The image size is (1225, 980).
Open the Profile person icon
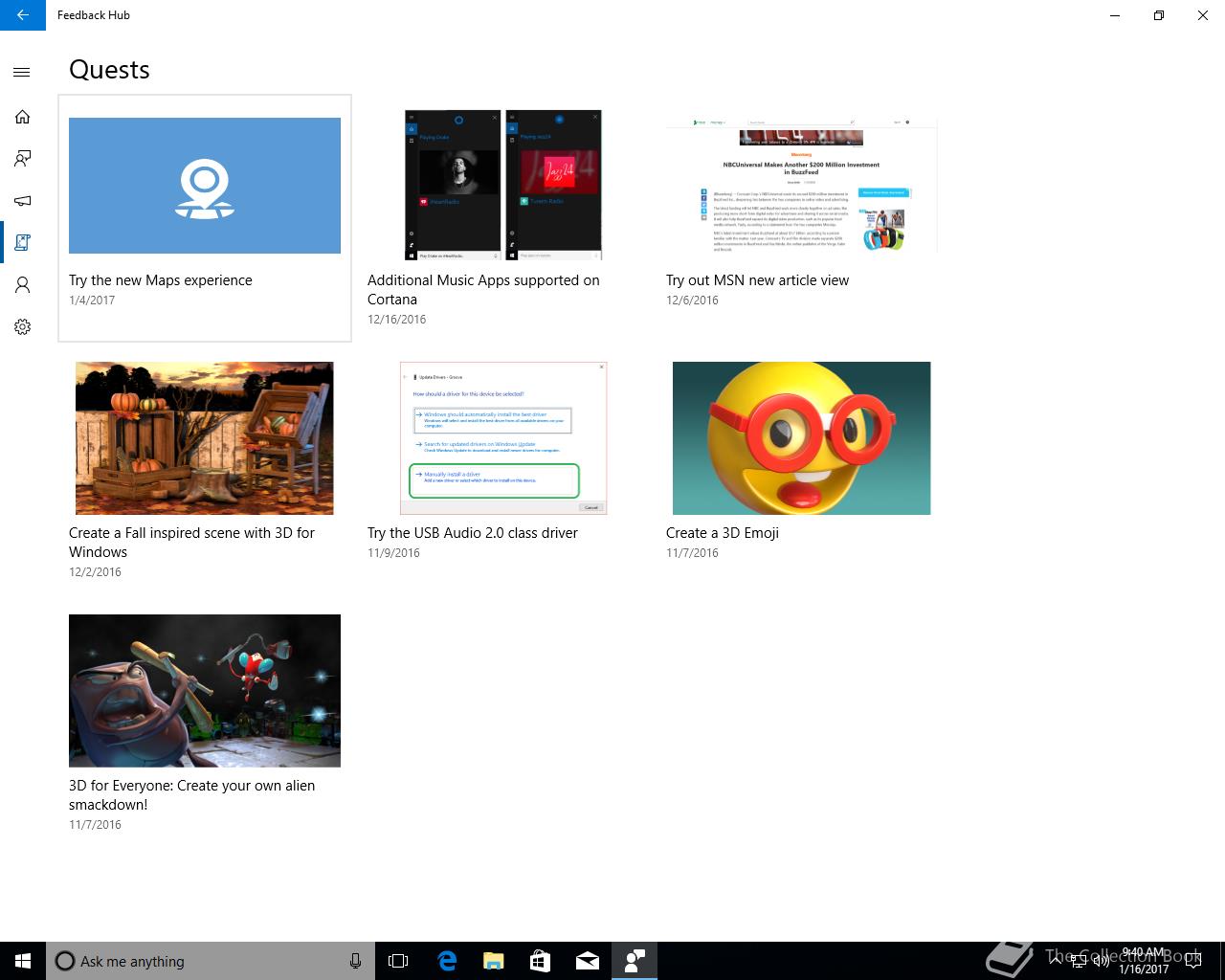[x=22, y=285]
